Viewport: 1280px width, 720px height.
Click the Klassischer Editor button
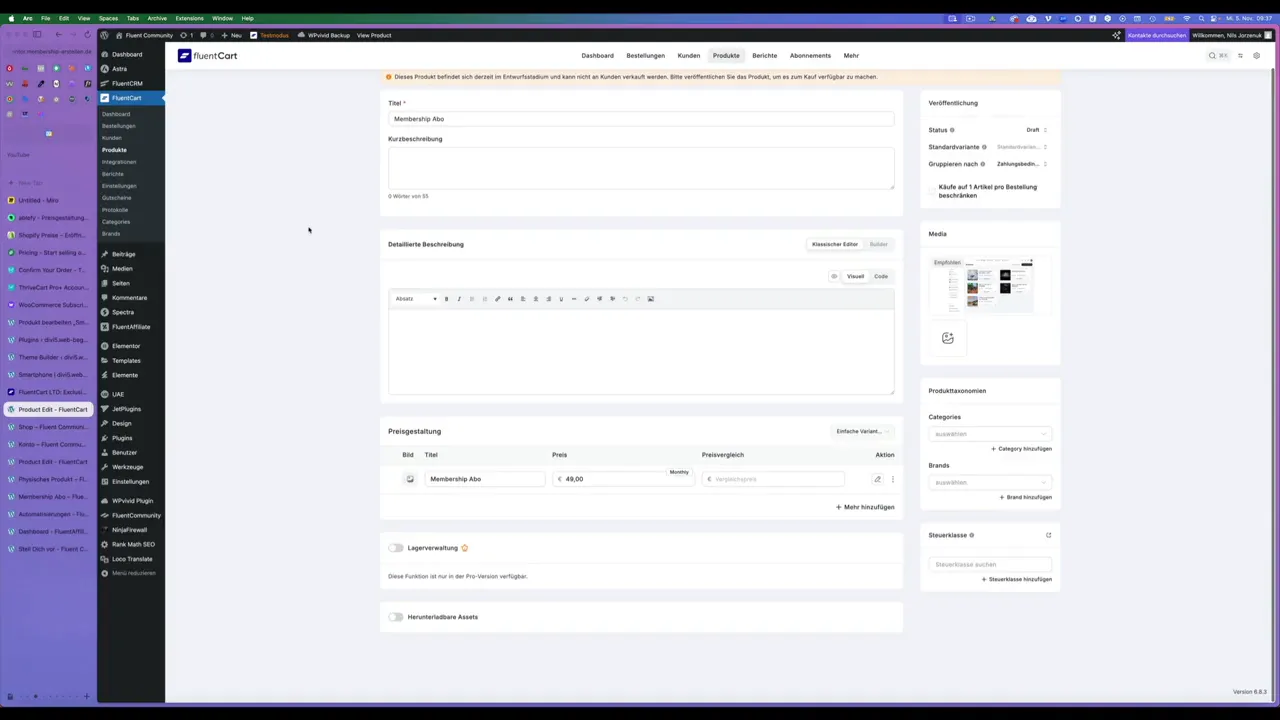click(x=834, y=244)
